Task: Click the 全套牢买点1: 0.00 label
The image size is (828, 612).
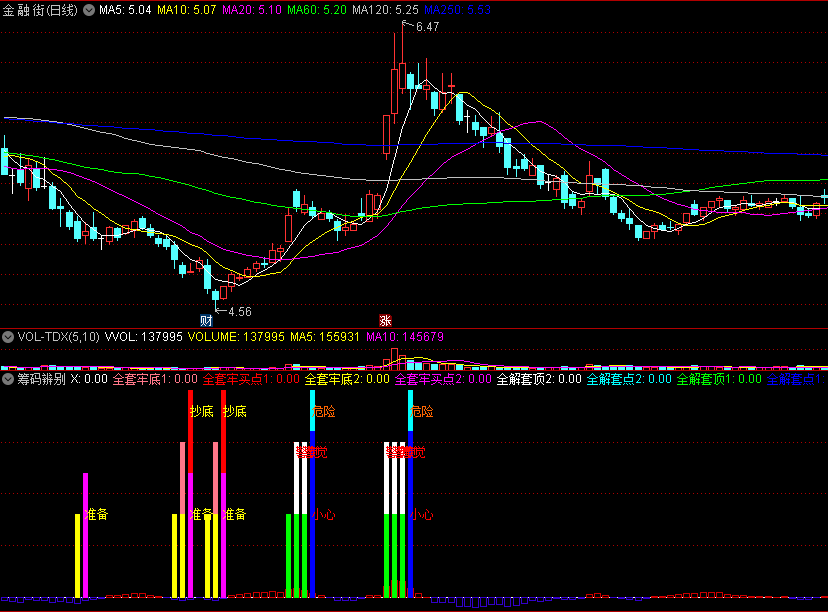Action: pos(251,379)
